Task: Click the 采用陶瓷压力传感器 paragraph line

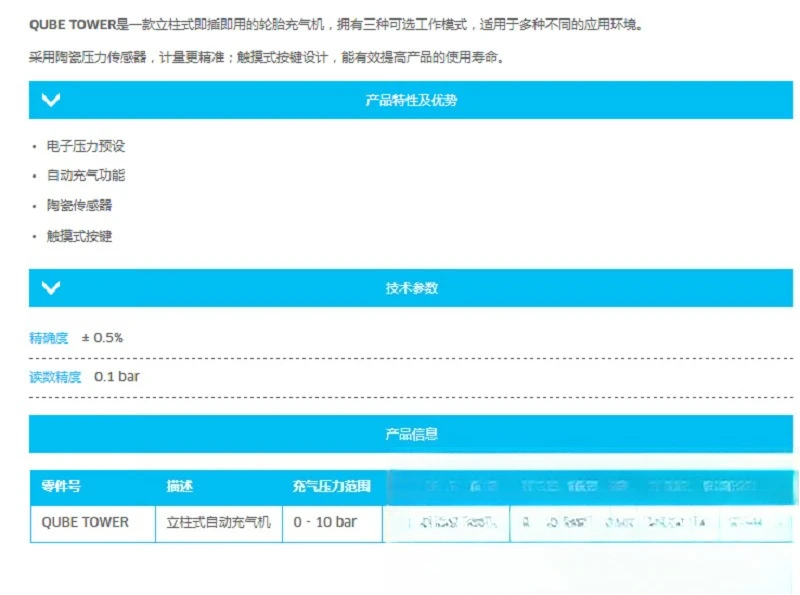Action: pyautogui.click(x=266, y=57)
